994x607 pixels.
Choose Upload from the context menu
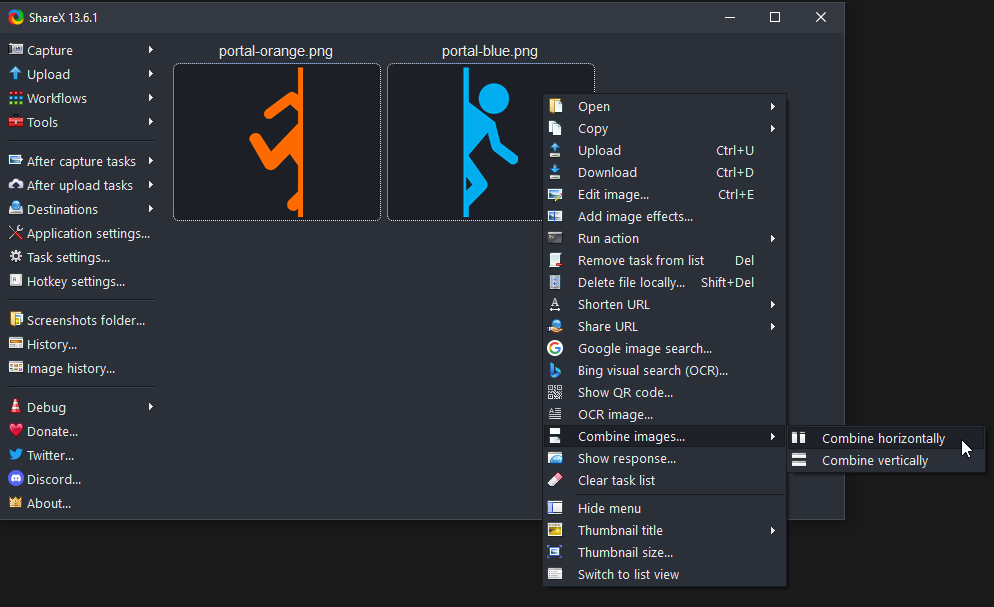[664, 150]
